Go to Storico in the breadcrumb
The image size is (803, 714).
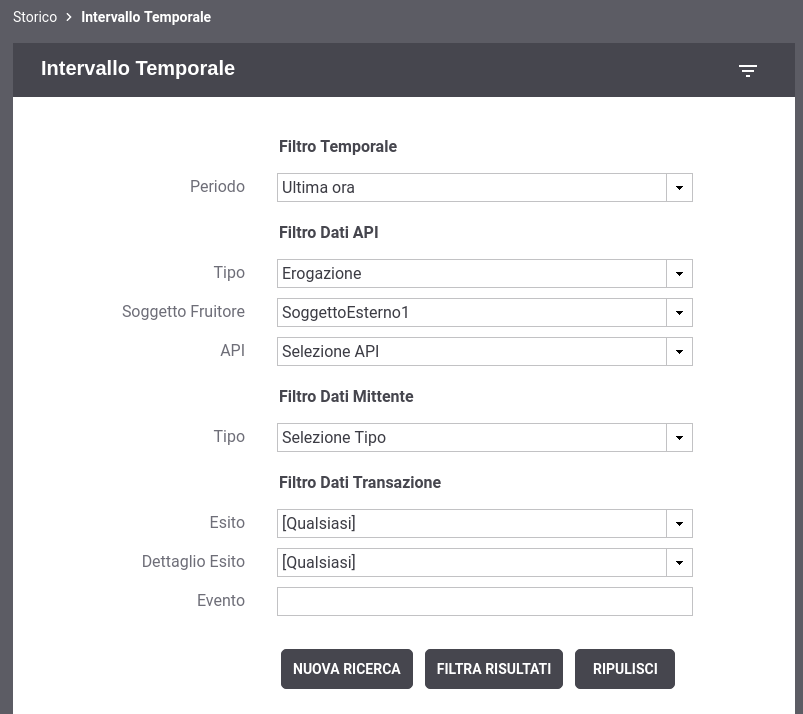tap(35, 17)
